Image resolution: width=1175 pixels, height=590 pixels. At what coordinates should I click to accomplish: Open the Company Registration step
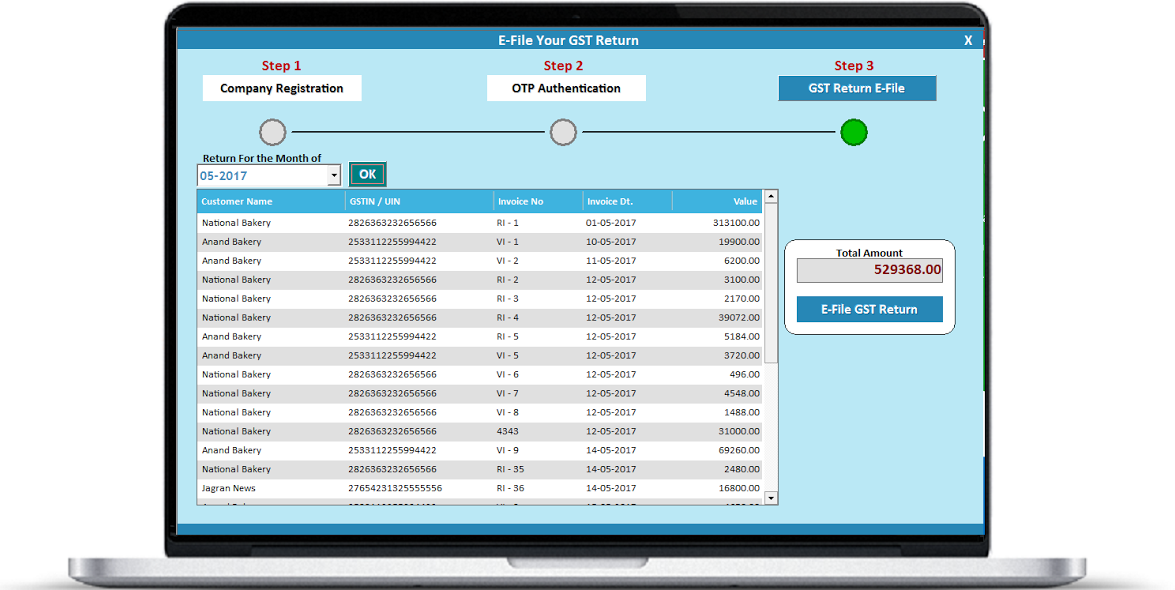pyautogui.click(x=282, y=88)
